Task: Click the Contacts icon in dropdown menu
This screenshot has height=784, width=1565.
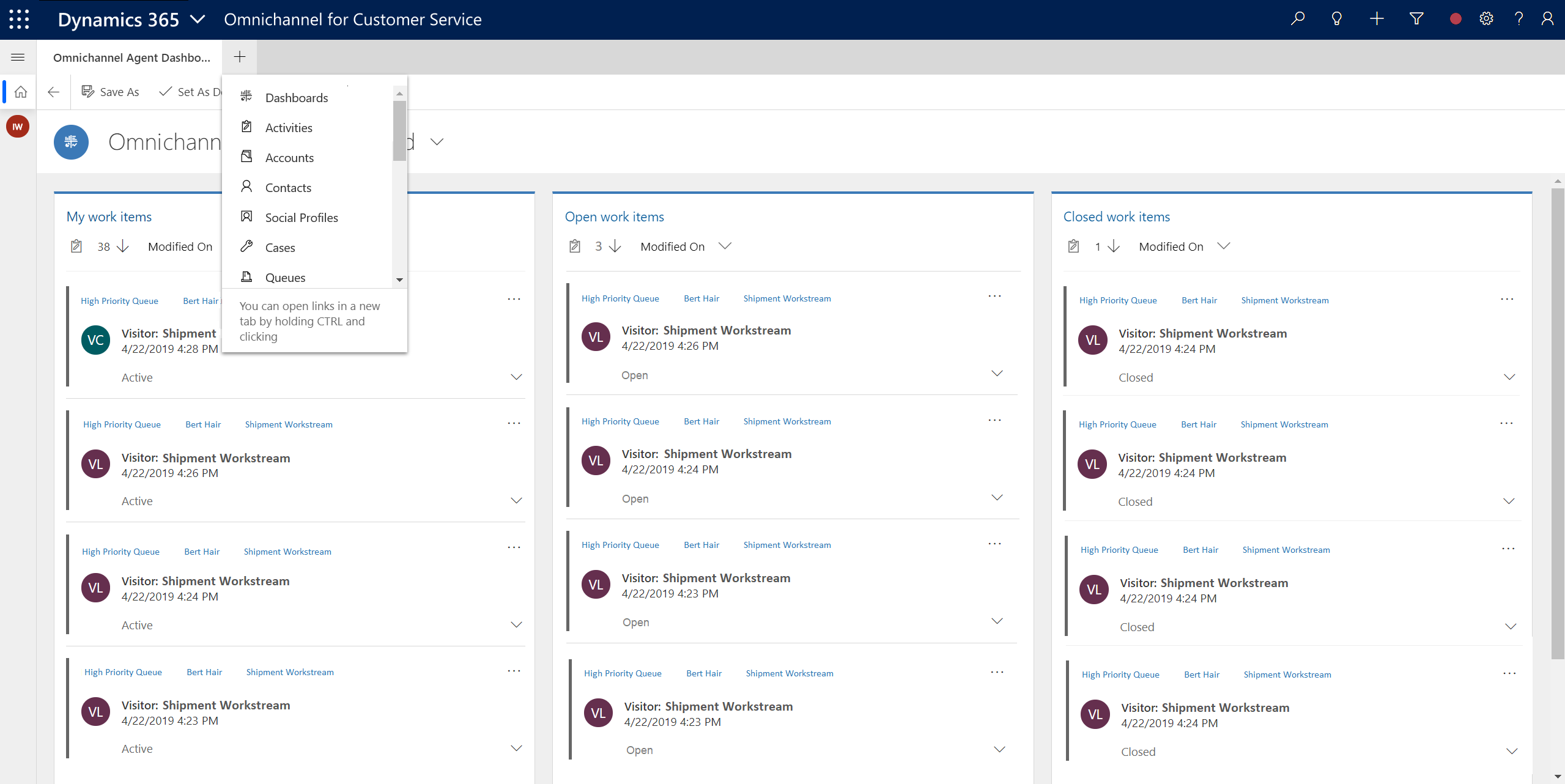Action: click(248, 187)
